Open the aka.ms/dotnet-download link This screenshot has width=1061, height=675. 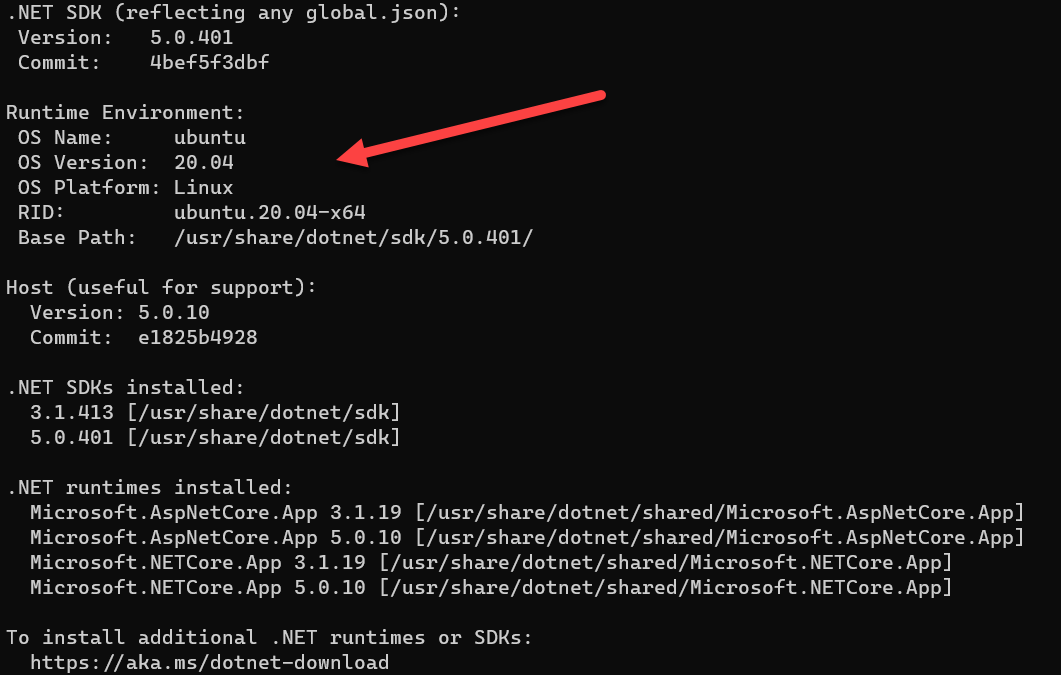pyautogui.click(x=209, y=662)
